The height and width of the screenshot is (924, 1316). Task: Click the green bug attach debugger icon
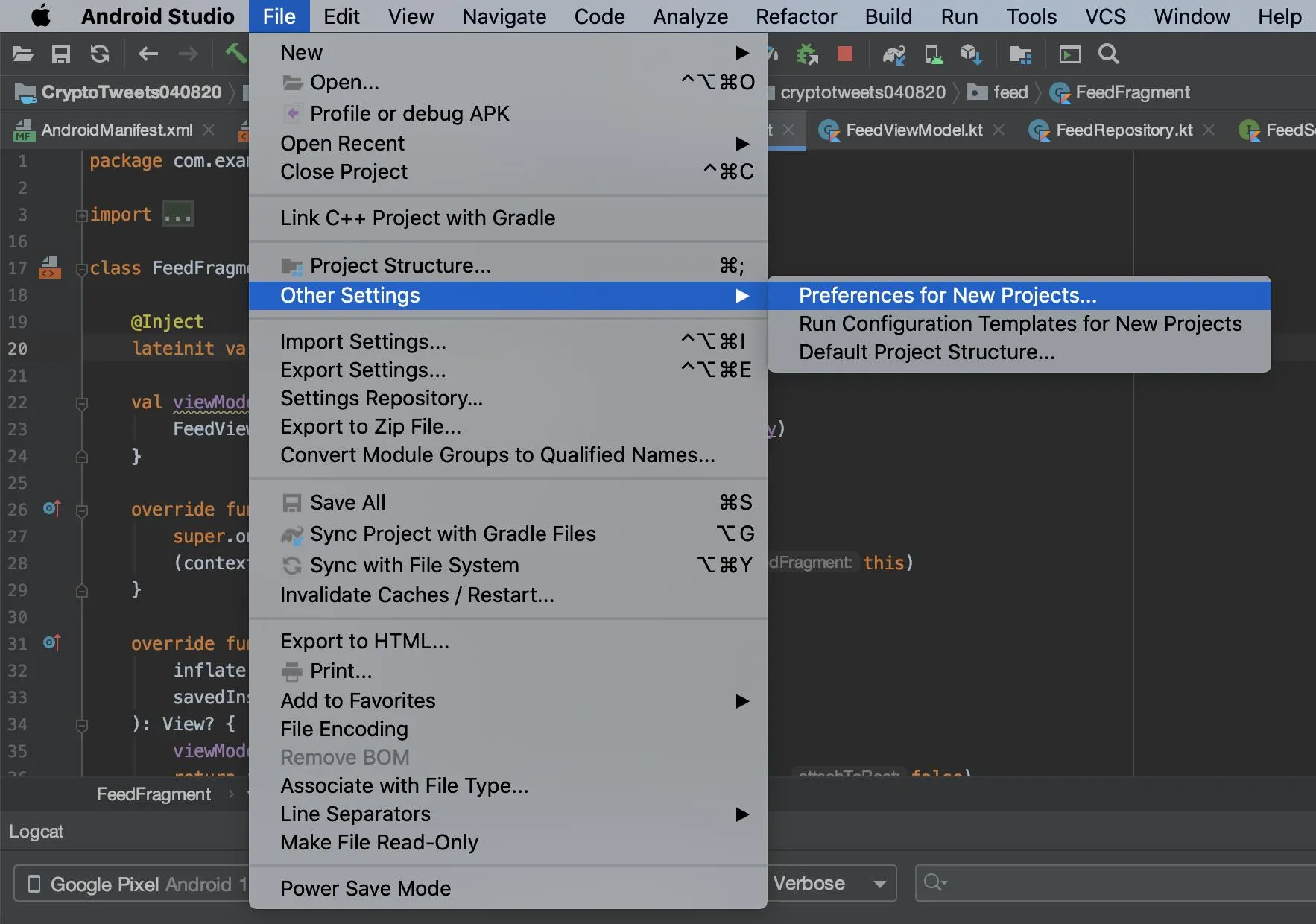[807, 54]
